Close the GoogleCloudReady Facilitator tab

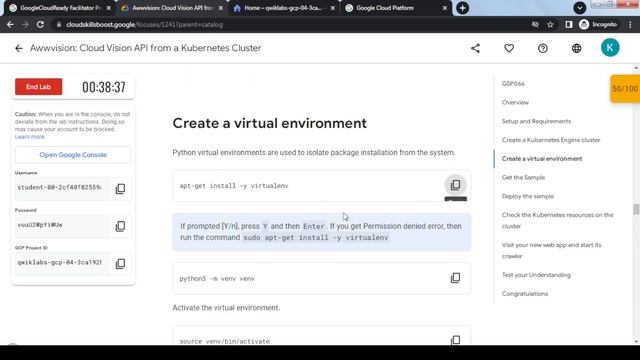(x=109, y=8)
